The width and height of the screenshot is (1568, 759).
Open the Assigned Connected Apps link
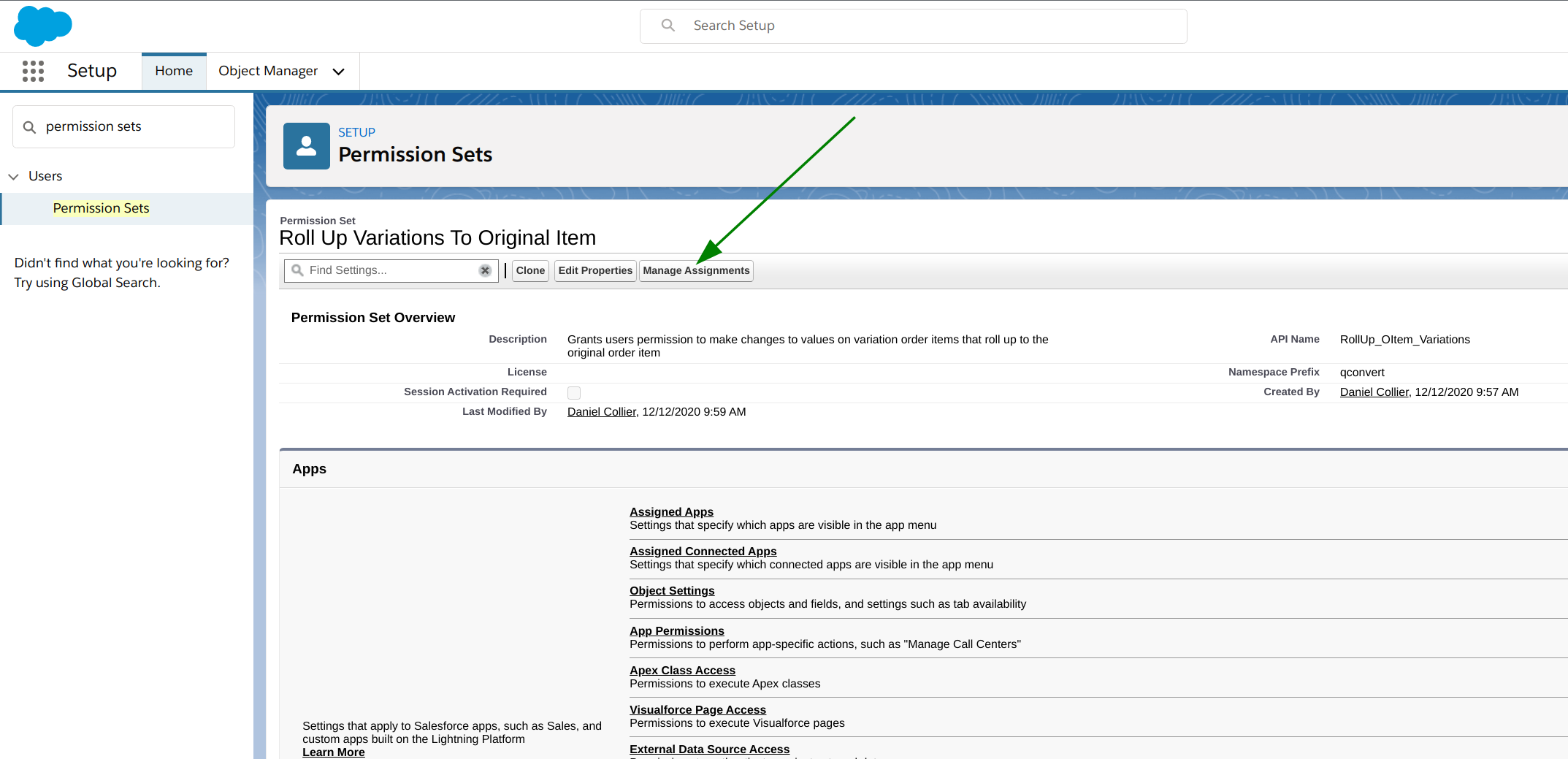click(x=703, y=552)
